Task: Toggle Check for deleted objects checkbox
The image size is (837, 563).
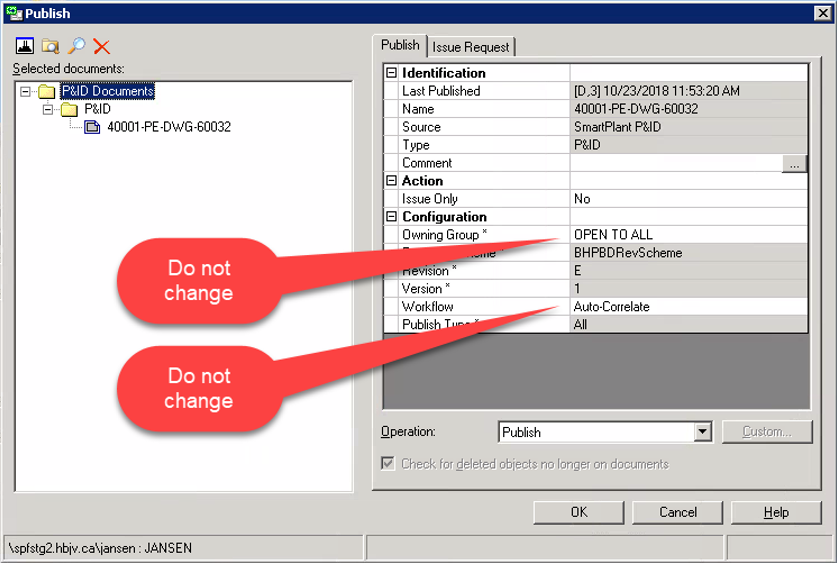Action: [388, 464]
